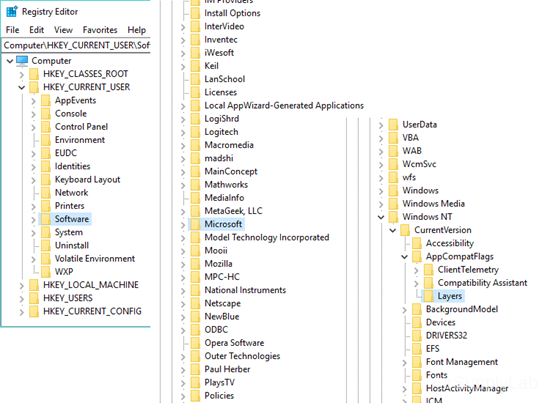This screenshot has height=403, width=550.
Task: Click the UserData folder icon
Action: [x=394, y=125]
